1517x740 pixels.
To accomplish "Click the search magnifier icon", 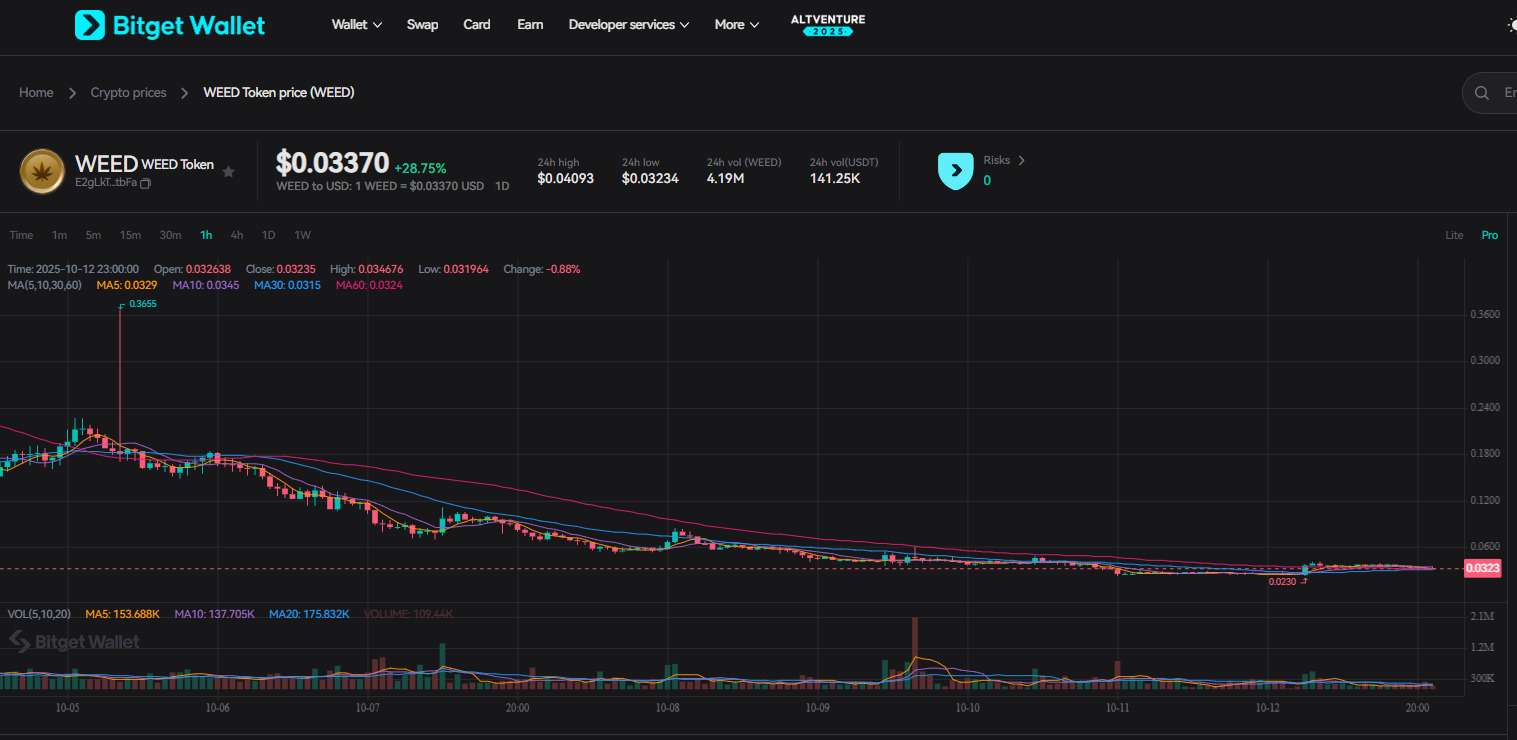I will (1481, 93).
